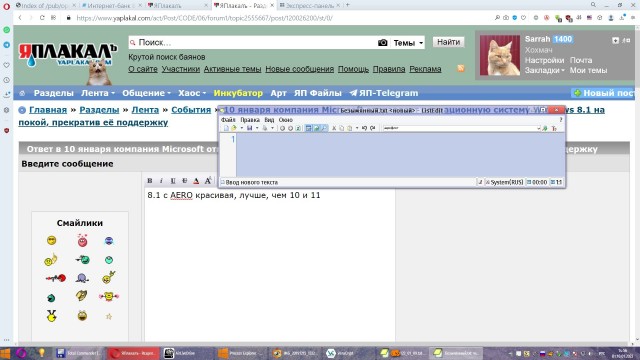The height and width of the screenshot is (360, 640).
Task: Open the Общение dropdown in navigation bar
Action: [x=146, y=93]
